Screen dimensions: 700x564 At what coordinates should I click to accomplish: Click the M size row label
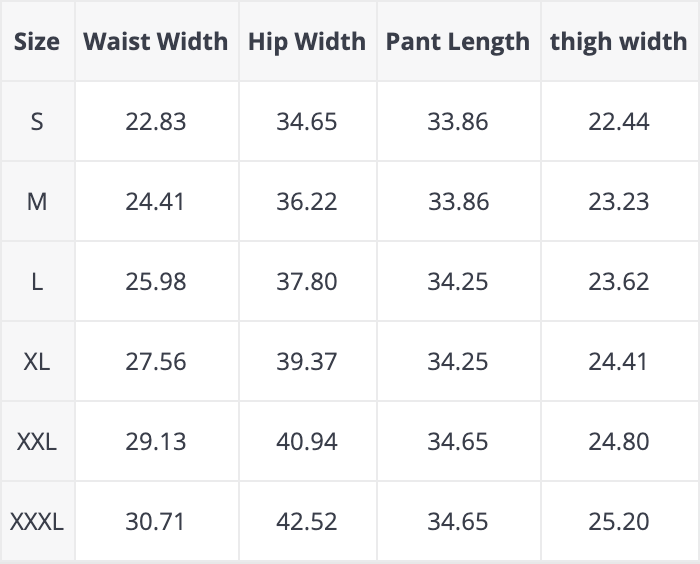coord(37,202)
